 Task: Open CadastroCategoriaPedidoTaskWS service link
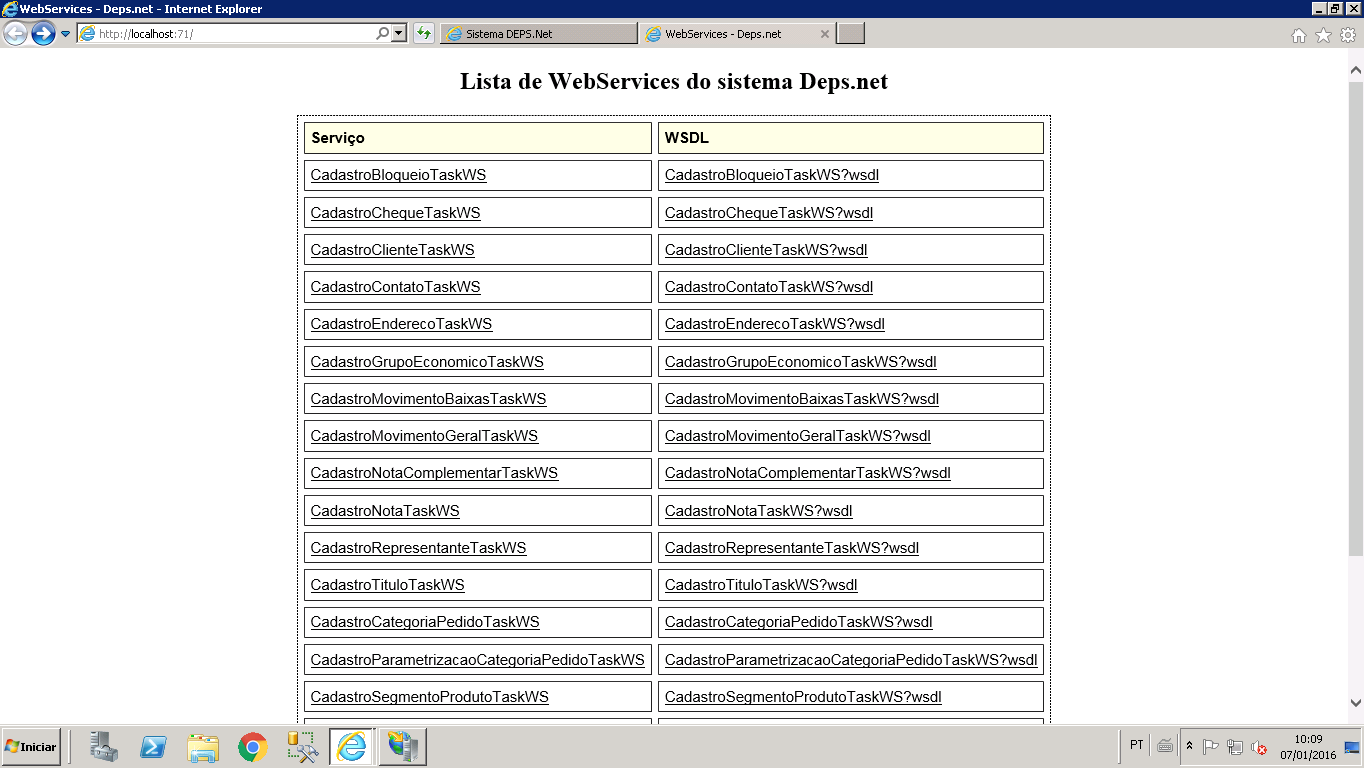(425, 622)
